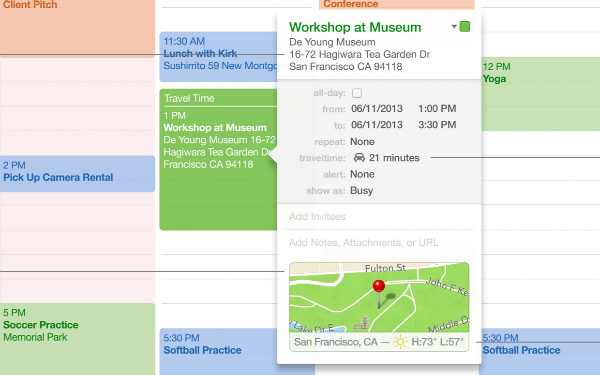
Task: Edit the from date 06/11/2013
Action: (x=377, y=109)
